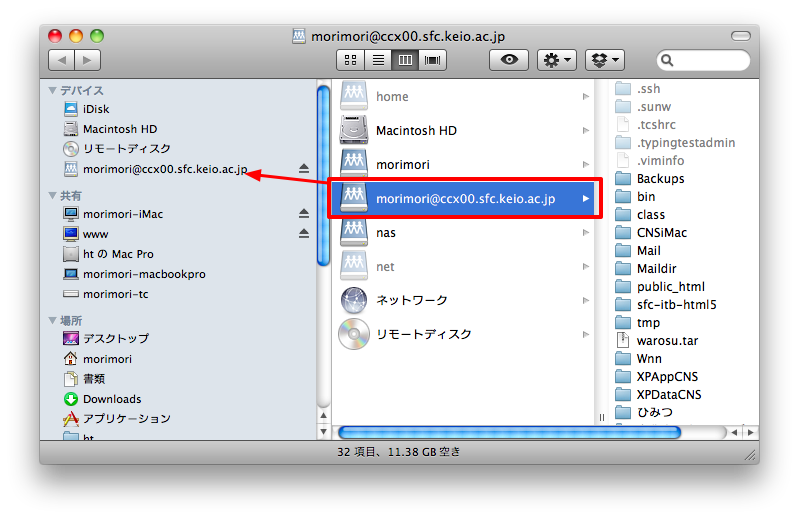
Task: Select iDisk in the sidebar
Action: tap(96, 109)
